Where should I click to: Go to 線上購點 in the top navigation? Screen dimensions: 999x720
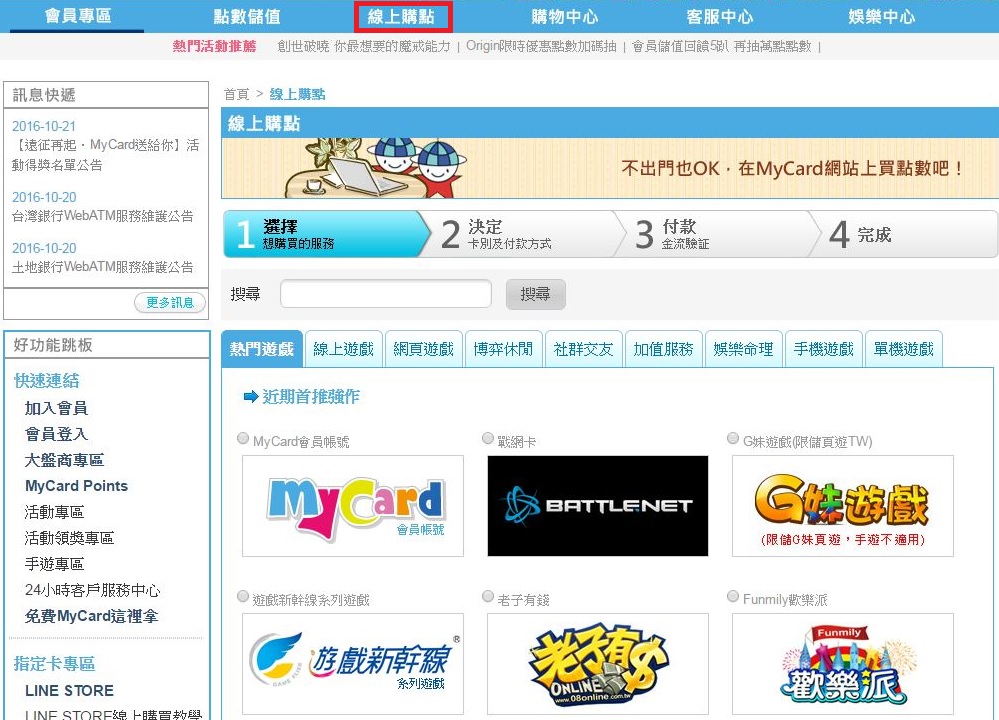[x=403, y=17]
